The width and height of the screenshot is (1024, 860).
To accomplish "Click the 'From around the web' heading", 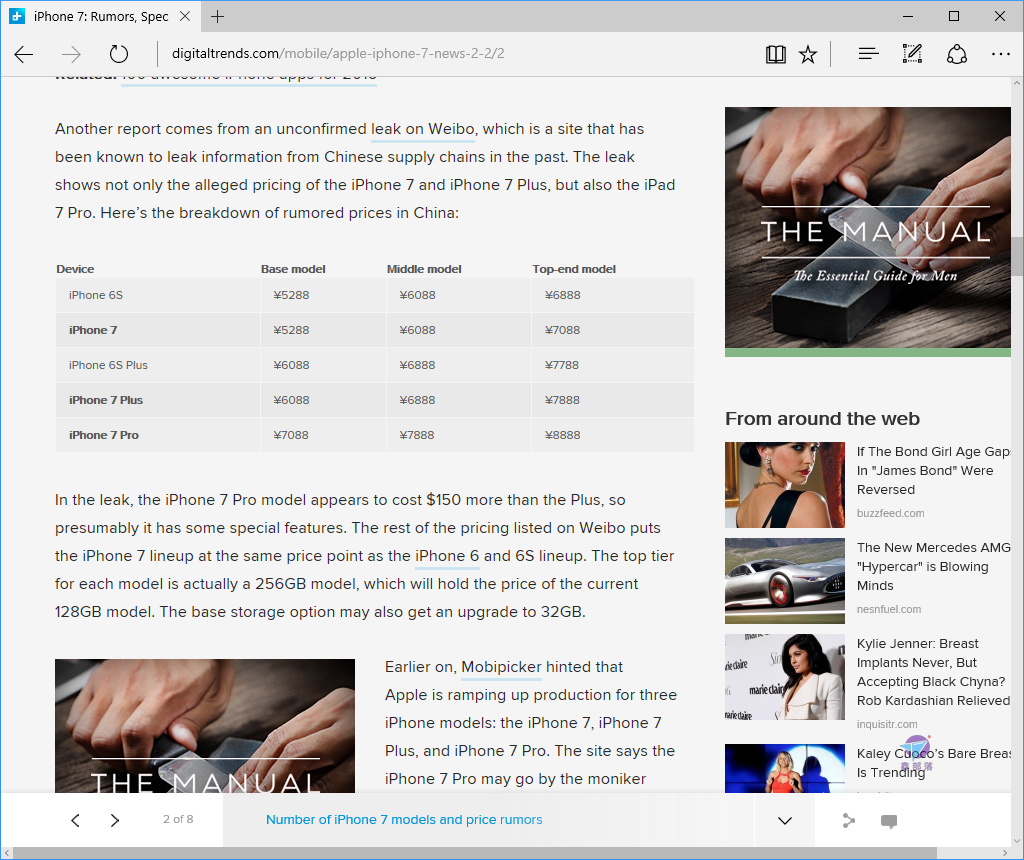I will (x=822, y=419).
